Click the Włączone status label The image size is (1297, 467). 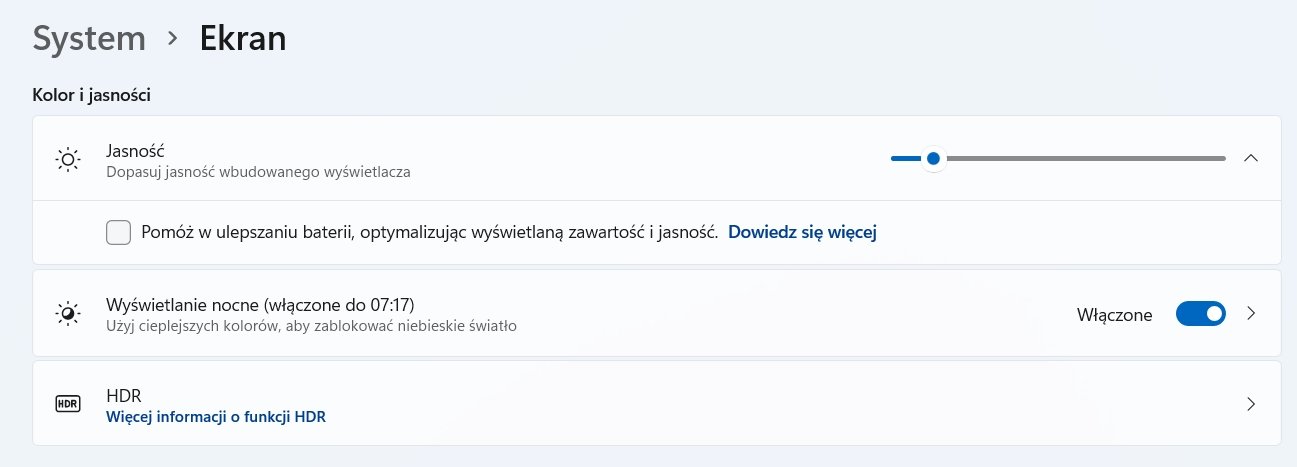coord(1114,314)
